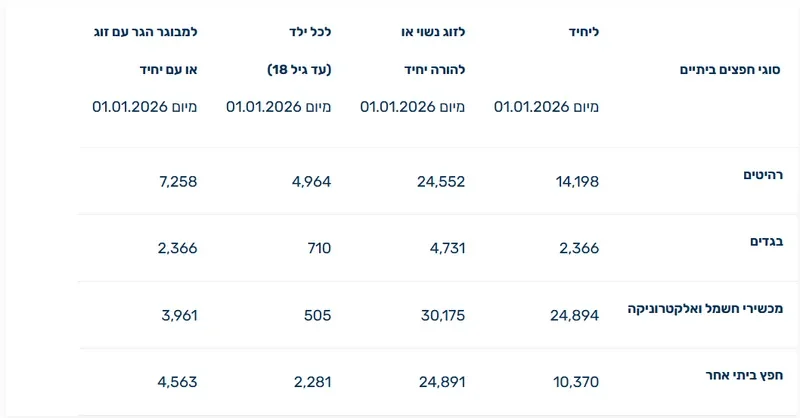The height and width of the screenshot is (418, 800).
Task: Click the לכל ילד column header
Action: coord(310,32)
